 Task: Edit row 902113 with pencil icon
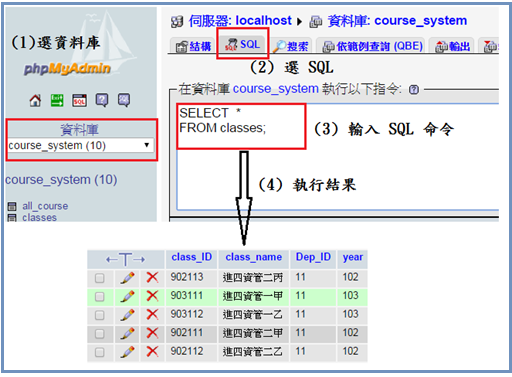127,278
